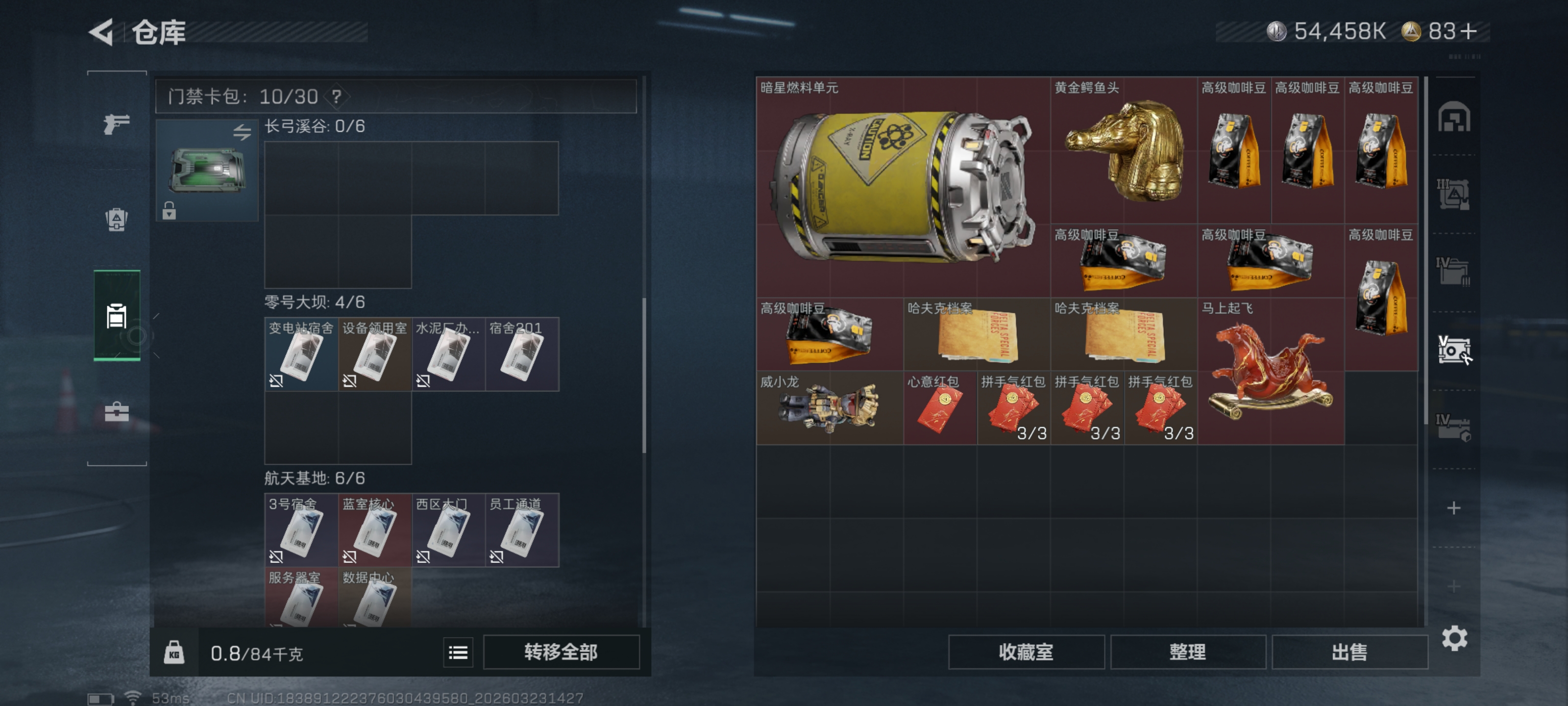The width and height of the screenshot is (1568, 706).
Task: Open the briefcase sidebar category
Action: click(116, 412)
